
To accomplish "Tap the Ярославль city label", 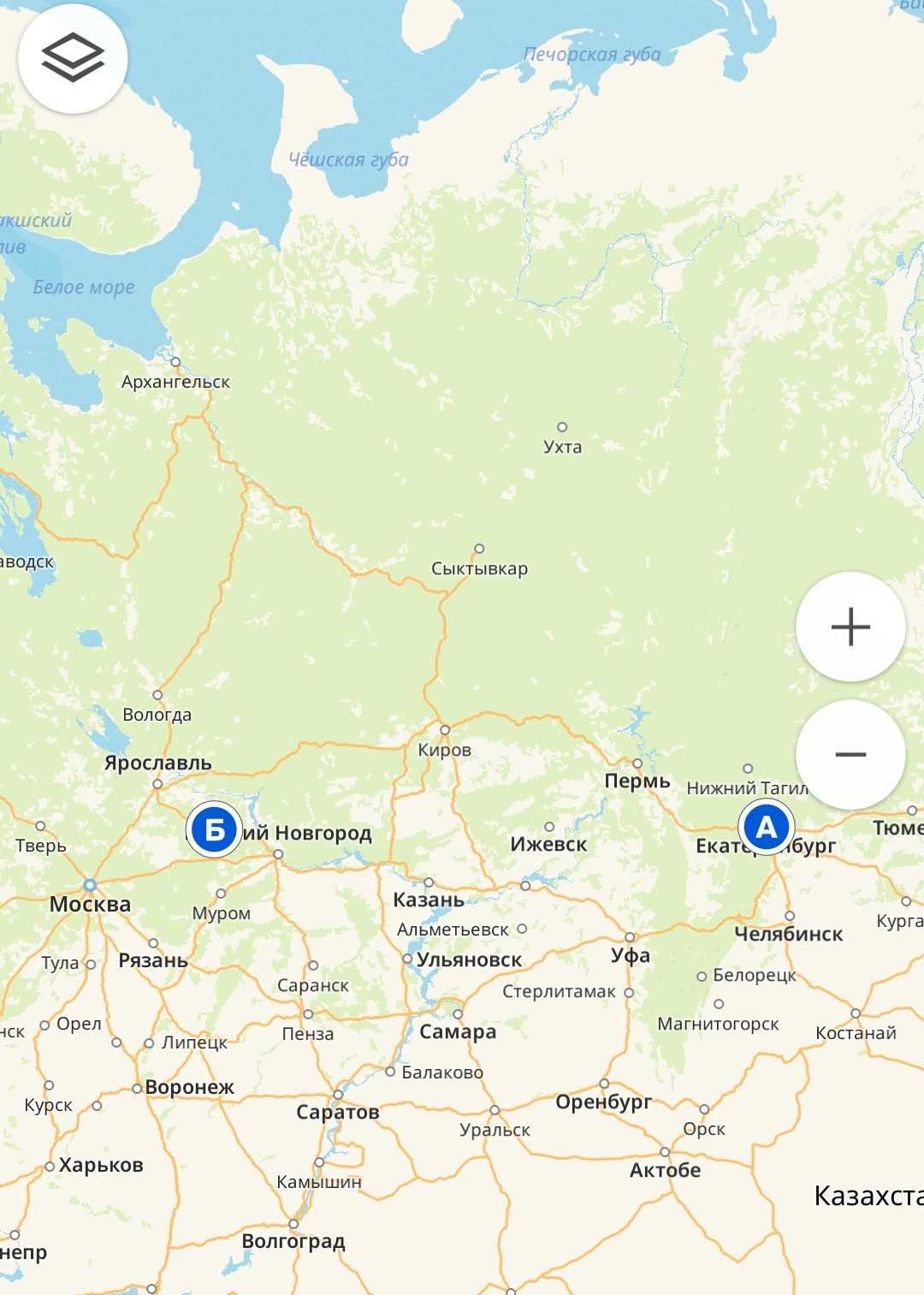I will (157, 763).
